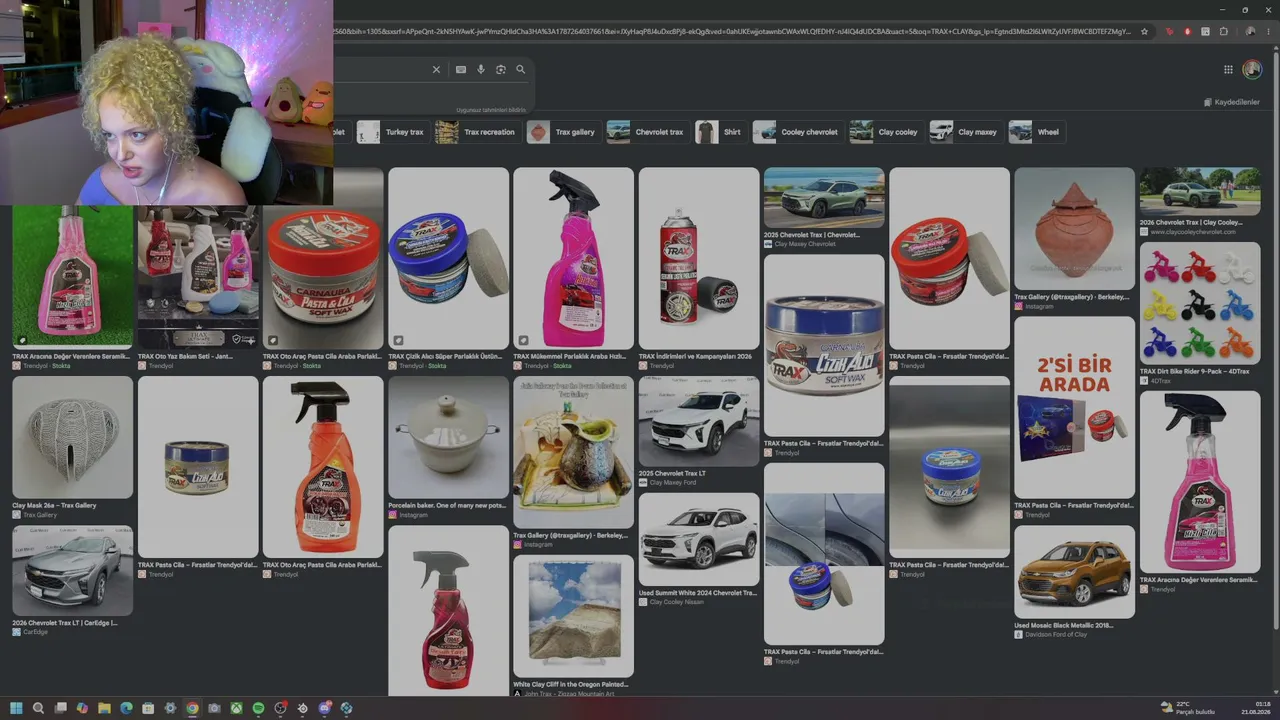
Task: Open the colorful dirt bike riders image
Action: point(1200,303)
